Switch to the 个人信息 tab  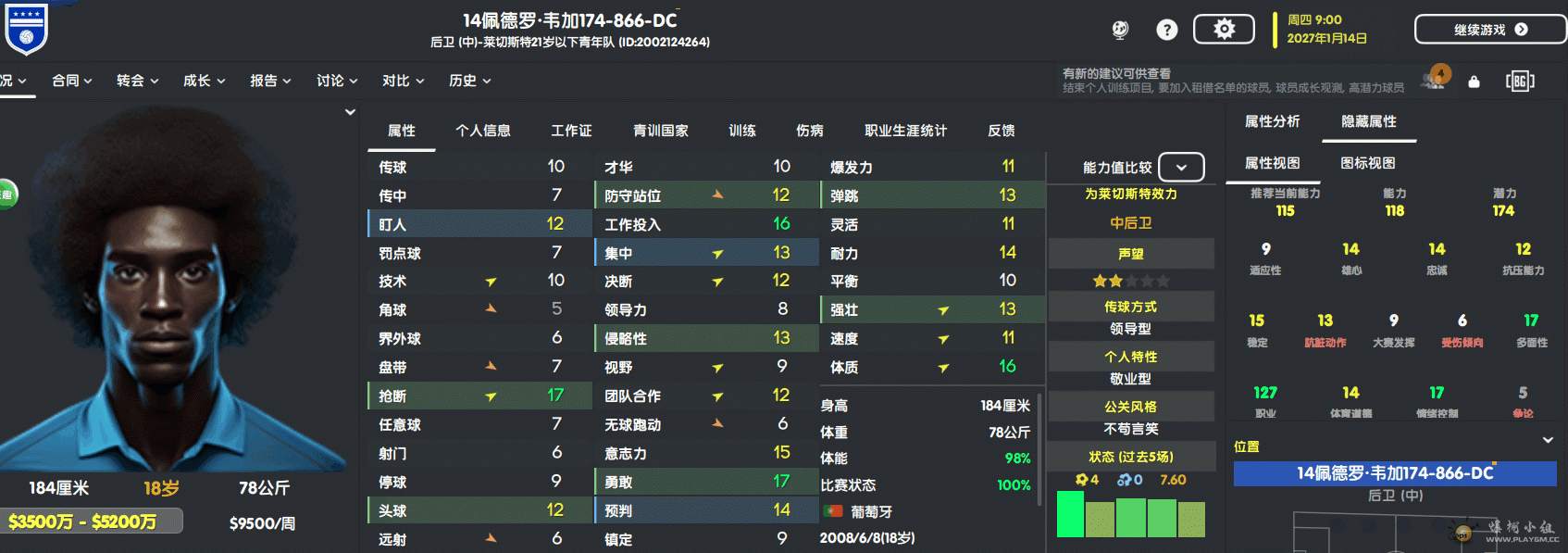coord(483,131)
